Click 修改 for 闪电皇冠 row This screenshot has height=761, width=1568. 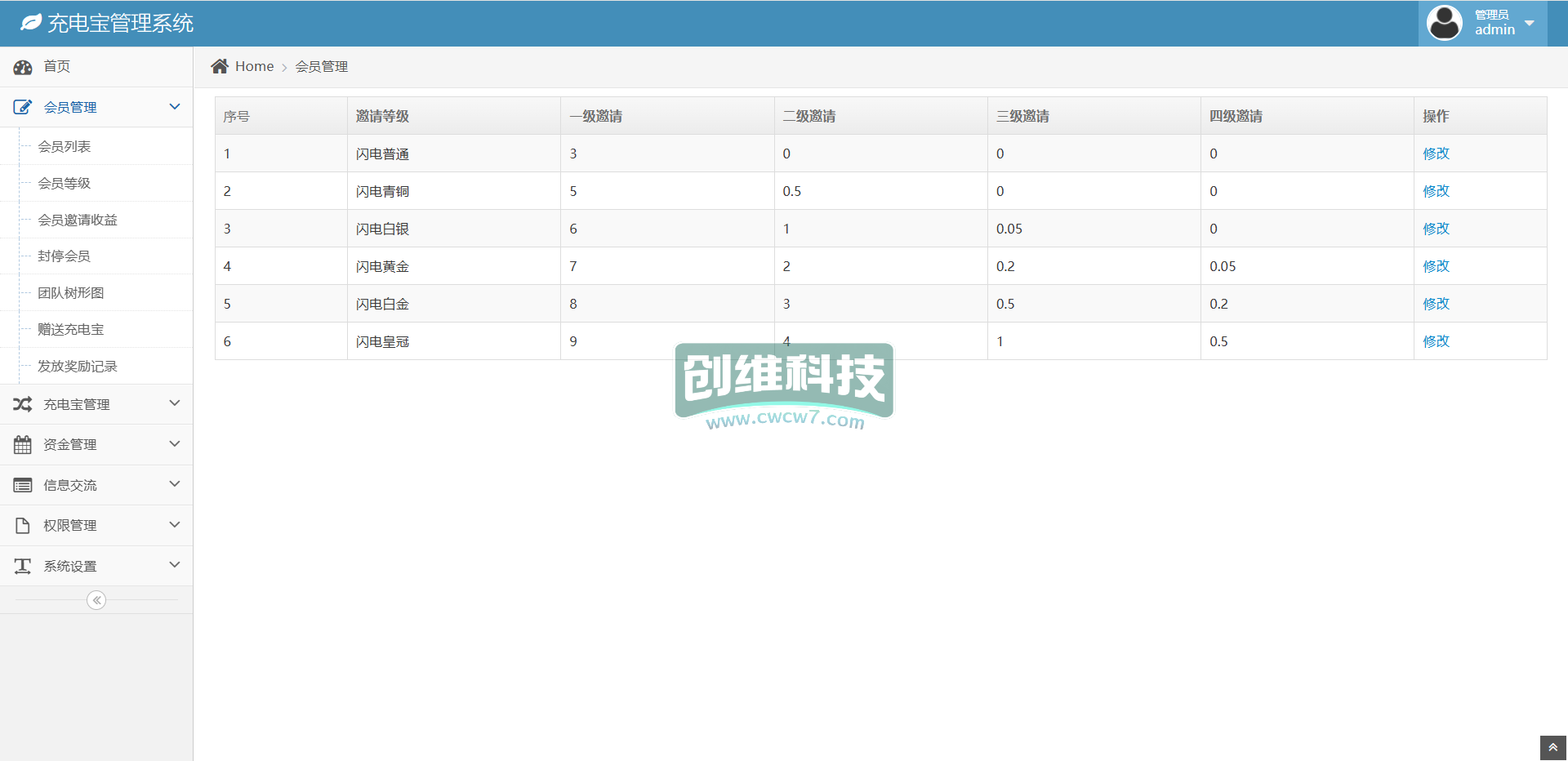1436,341
